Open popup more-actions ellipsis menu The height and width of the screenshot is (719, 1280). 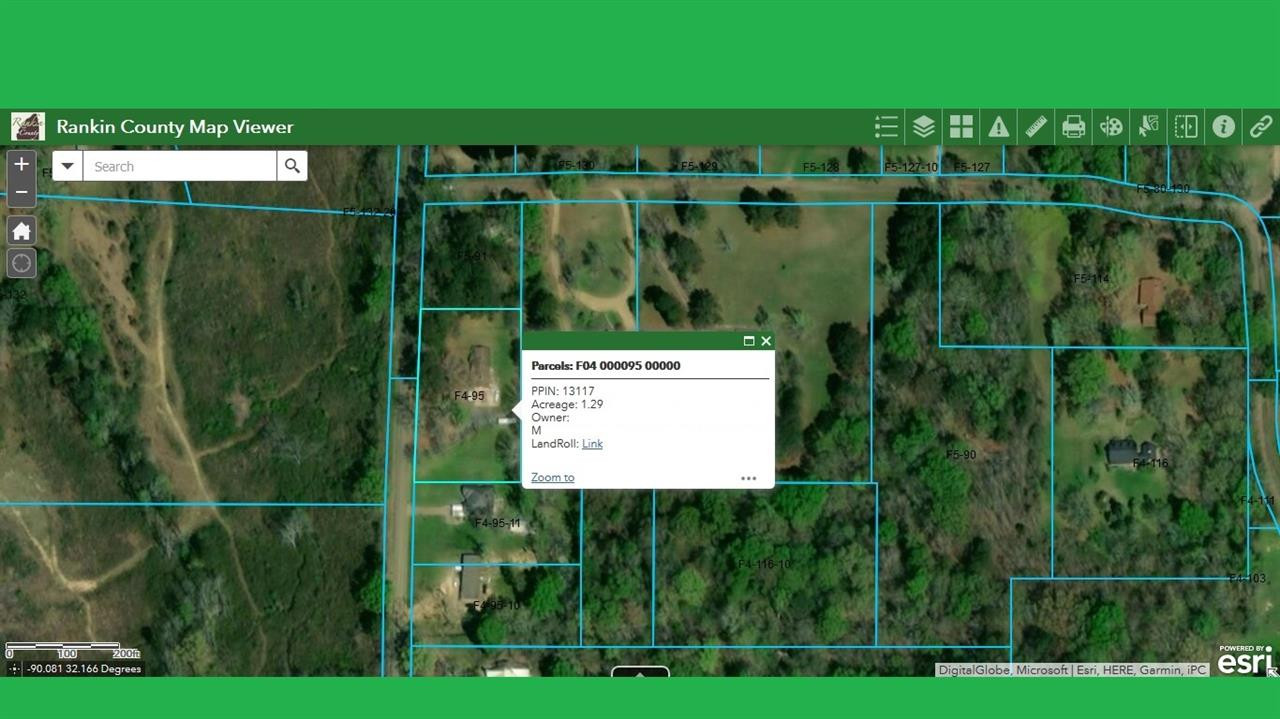(x=748, y=478)
